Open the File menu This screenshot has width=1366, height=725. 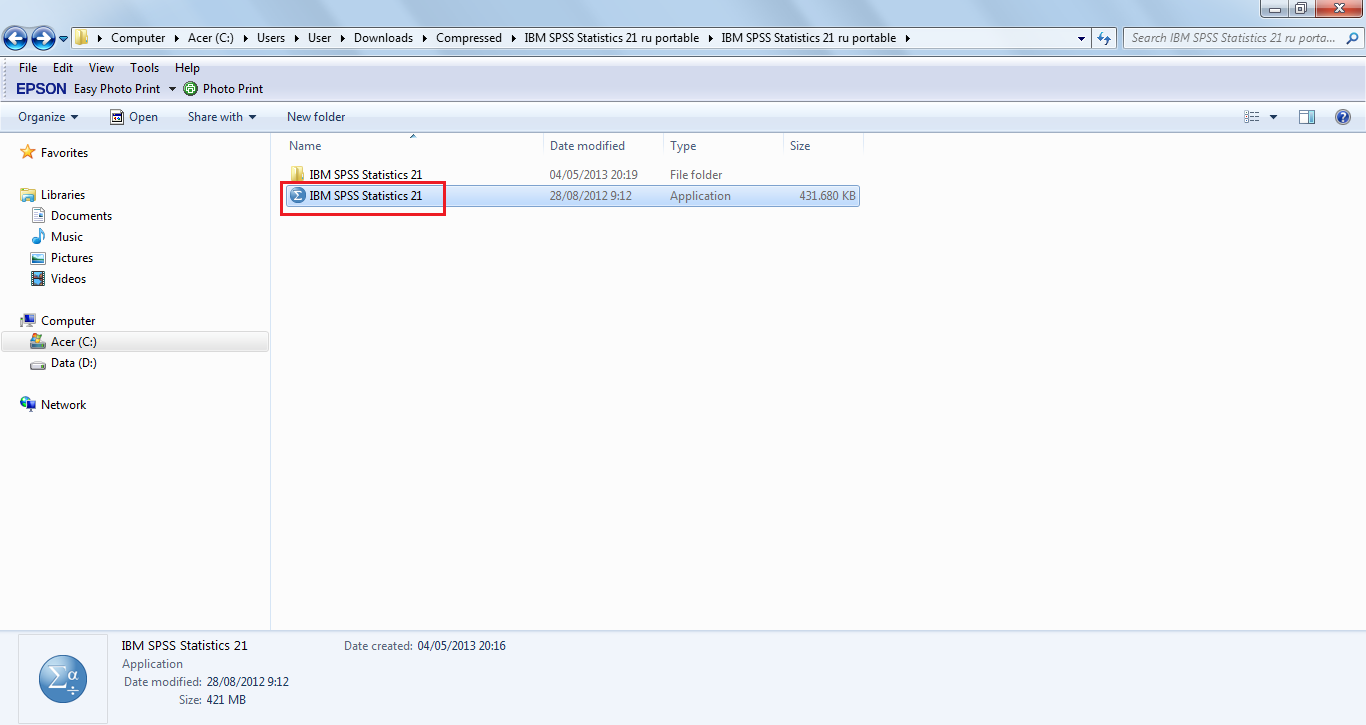tap(28, 68)
